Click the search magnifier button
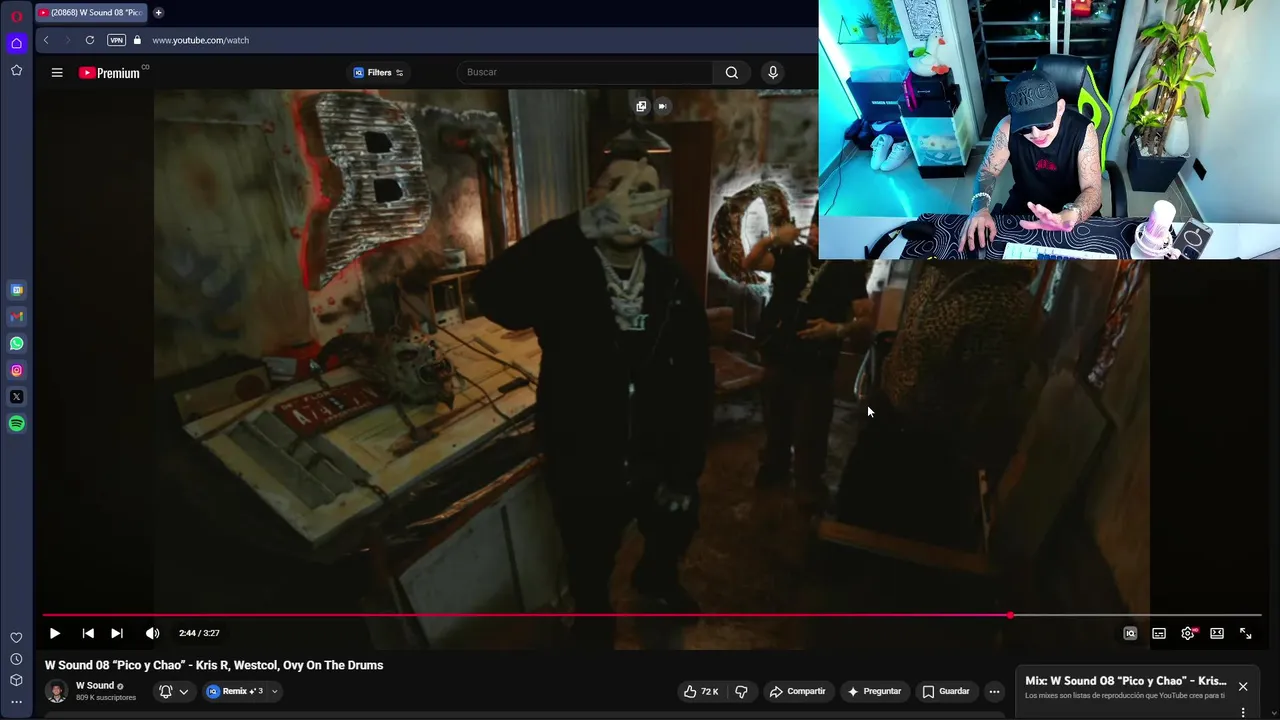The height and width of the screenshot is (720, 1280). point(732,72)
